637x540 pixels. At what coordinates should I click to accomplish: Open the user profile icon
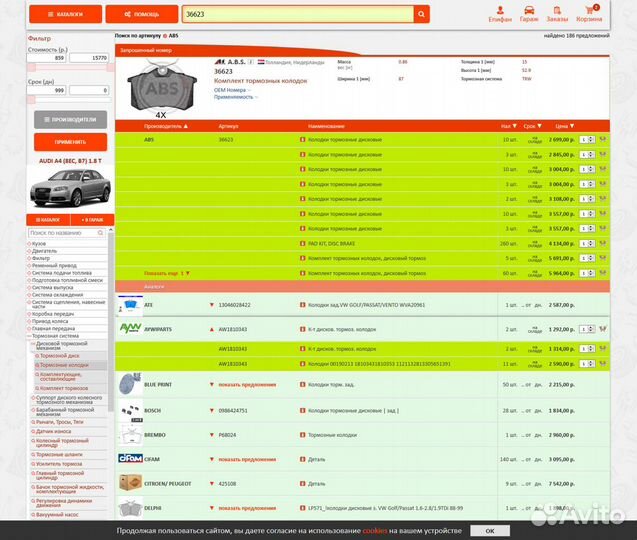pyautogui.click(x=500, y=14)
